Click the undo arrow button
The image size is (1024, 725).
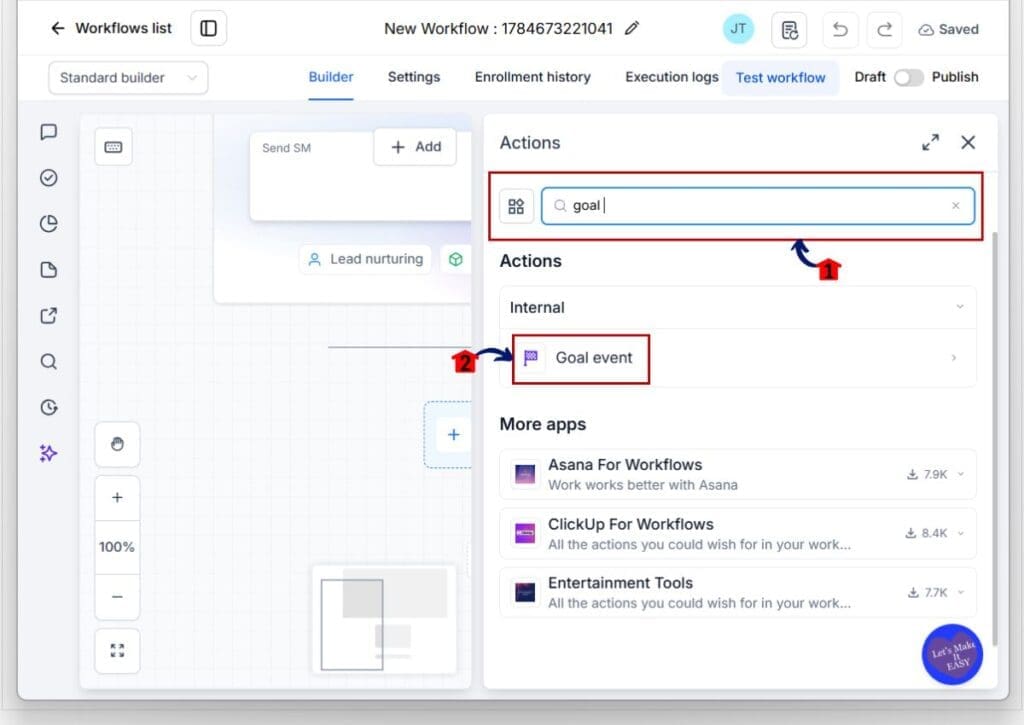840,29
